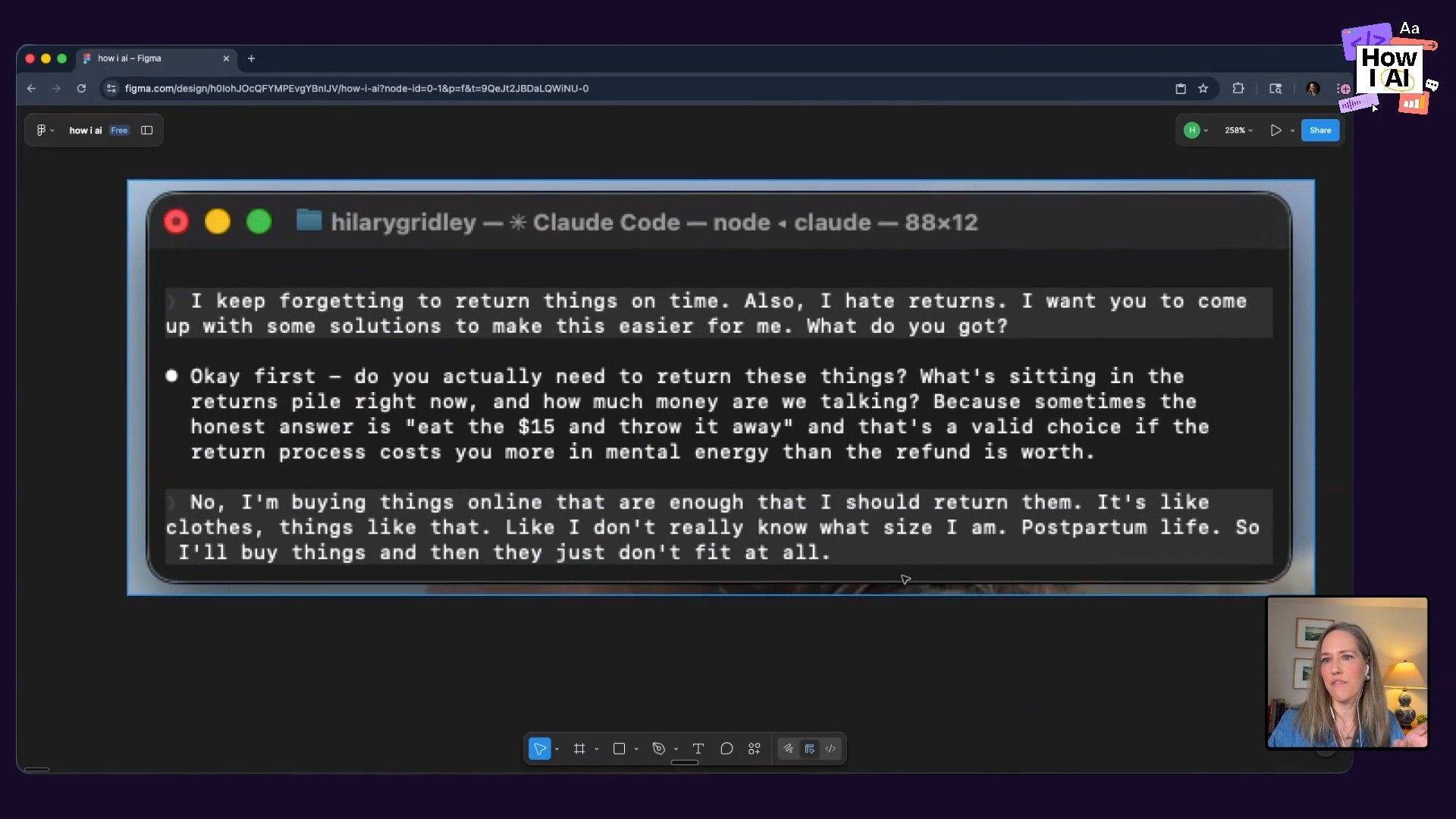Click the clipboard icon in address bar
Viewport: 1456px width, 819px height.
(1181, 89)
